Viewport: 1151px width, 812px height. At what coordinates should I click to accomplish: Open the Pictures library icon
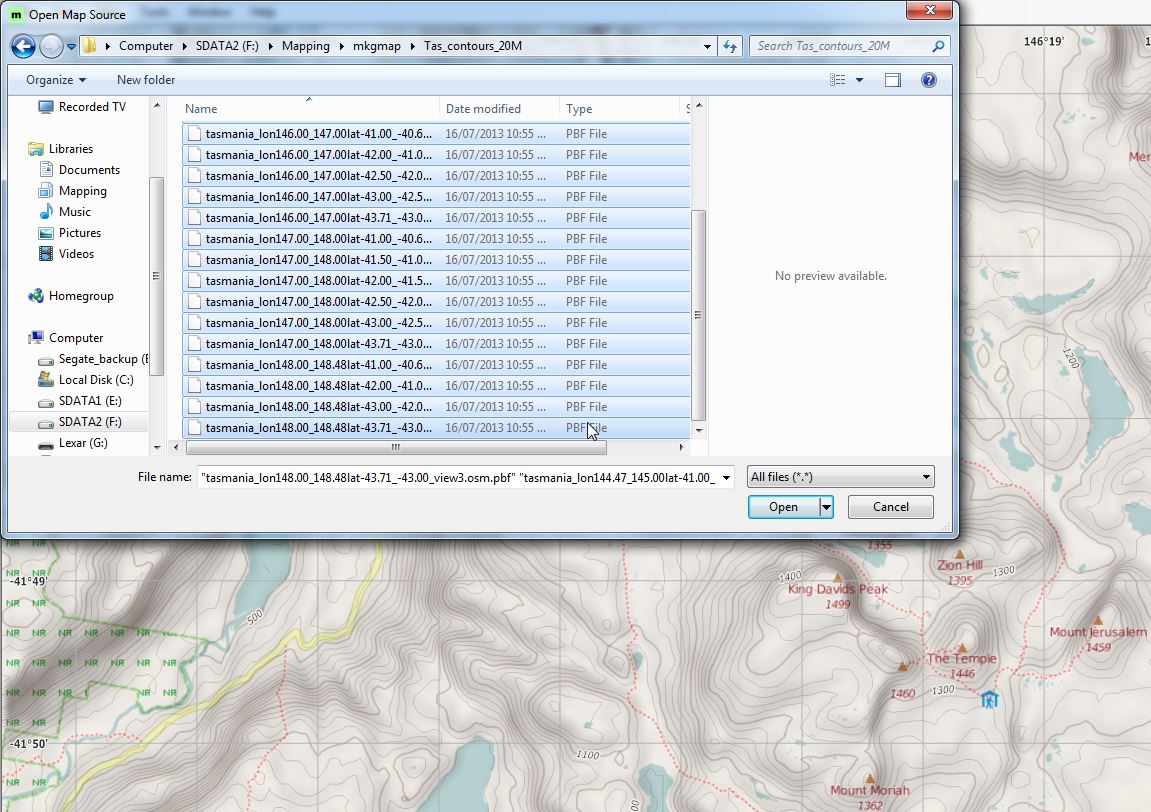[x=46, y=233]
